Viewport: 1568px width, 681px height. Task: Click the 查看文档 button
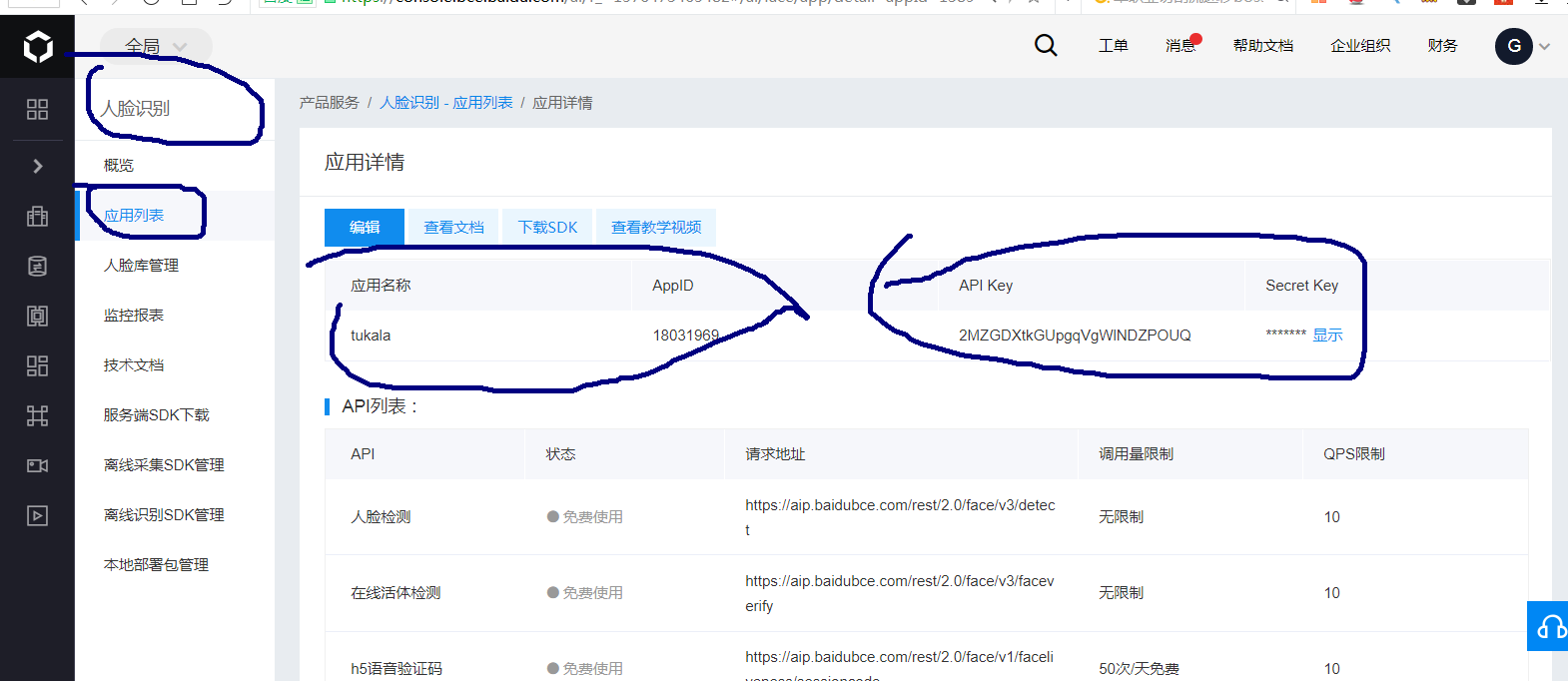coord(453,227)
